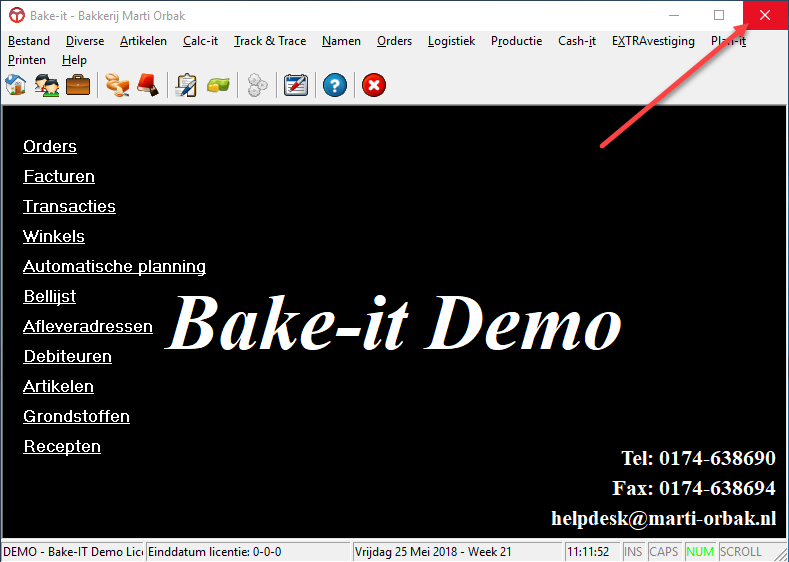Click the blue question mark help icon
Viewport: 789px width, 562px height.
point(335,85)
